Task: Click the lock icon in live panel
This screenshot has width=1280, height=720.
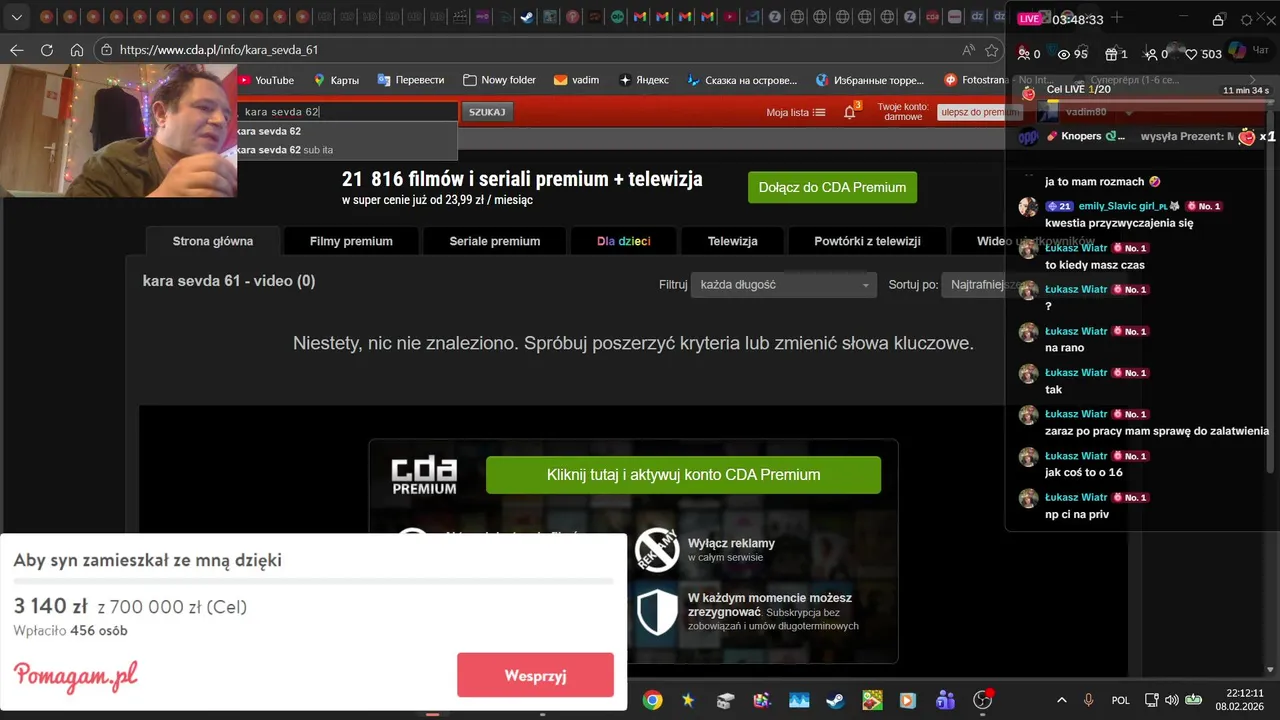Action: point(1218,20)
